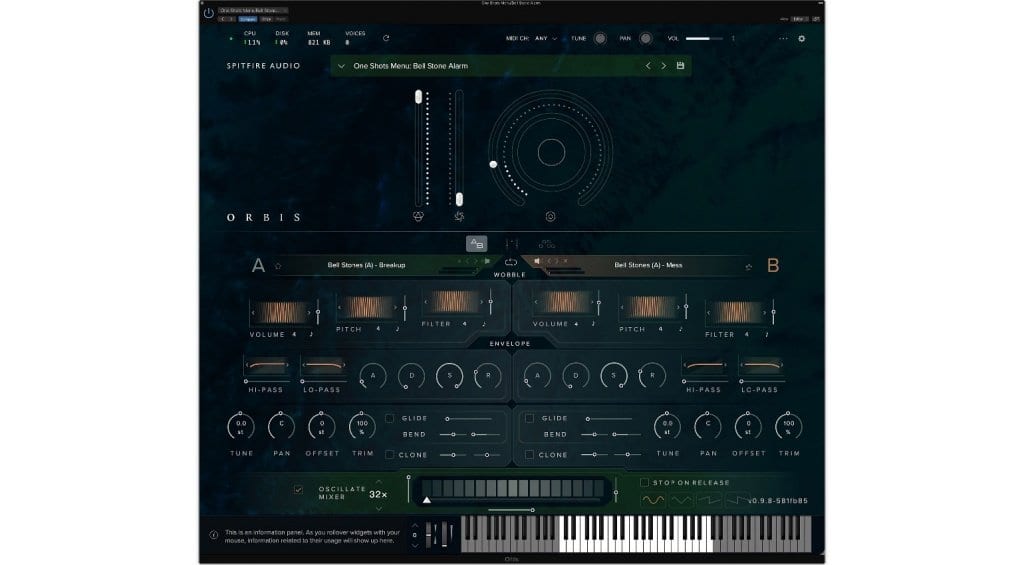Image resolution: width=1024 pixels, height=565 pixels.
Task: Click the SPITFIRE AUDIO logo
Action: coord(263,66)
